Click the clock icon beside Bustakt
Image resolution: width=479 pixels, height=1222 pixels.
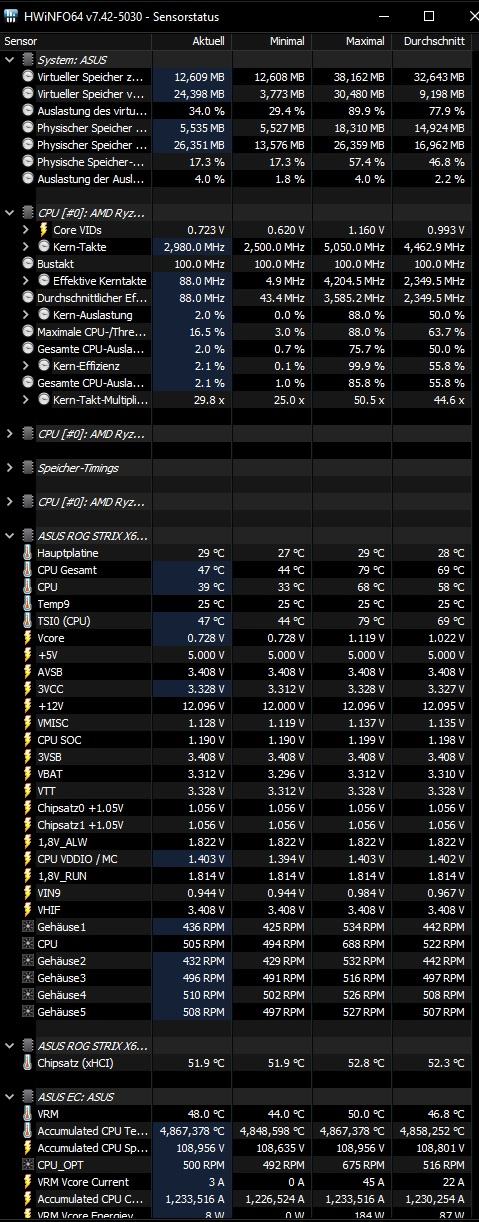(27, 264)
